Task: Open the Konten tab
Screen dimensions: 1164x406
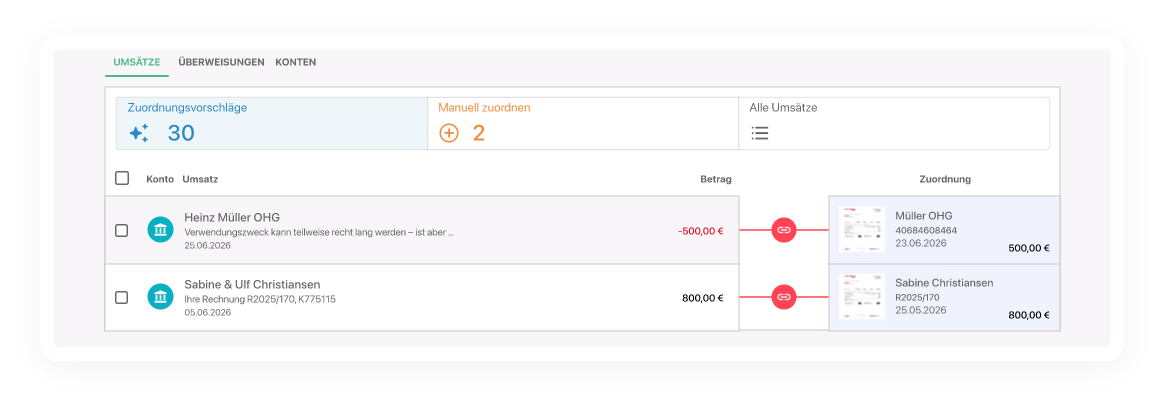Action: coord(295,62)
